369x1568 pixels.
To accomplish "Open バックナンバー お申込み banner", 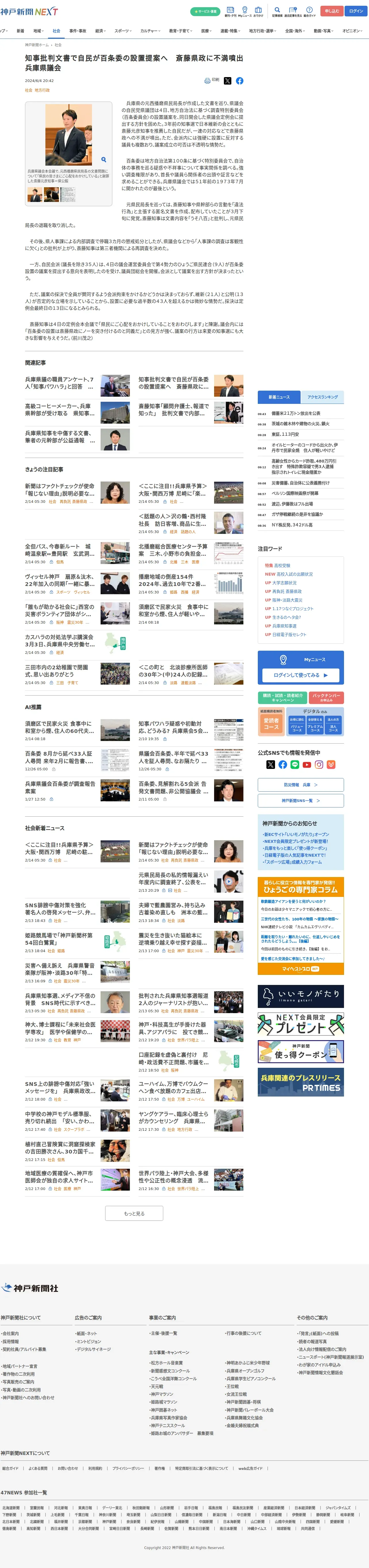I will [326, 698].
